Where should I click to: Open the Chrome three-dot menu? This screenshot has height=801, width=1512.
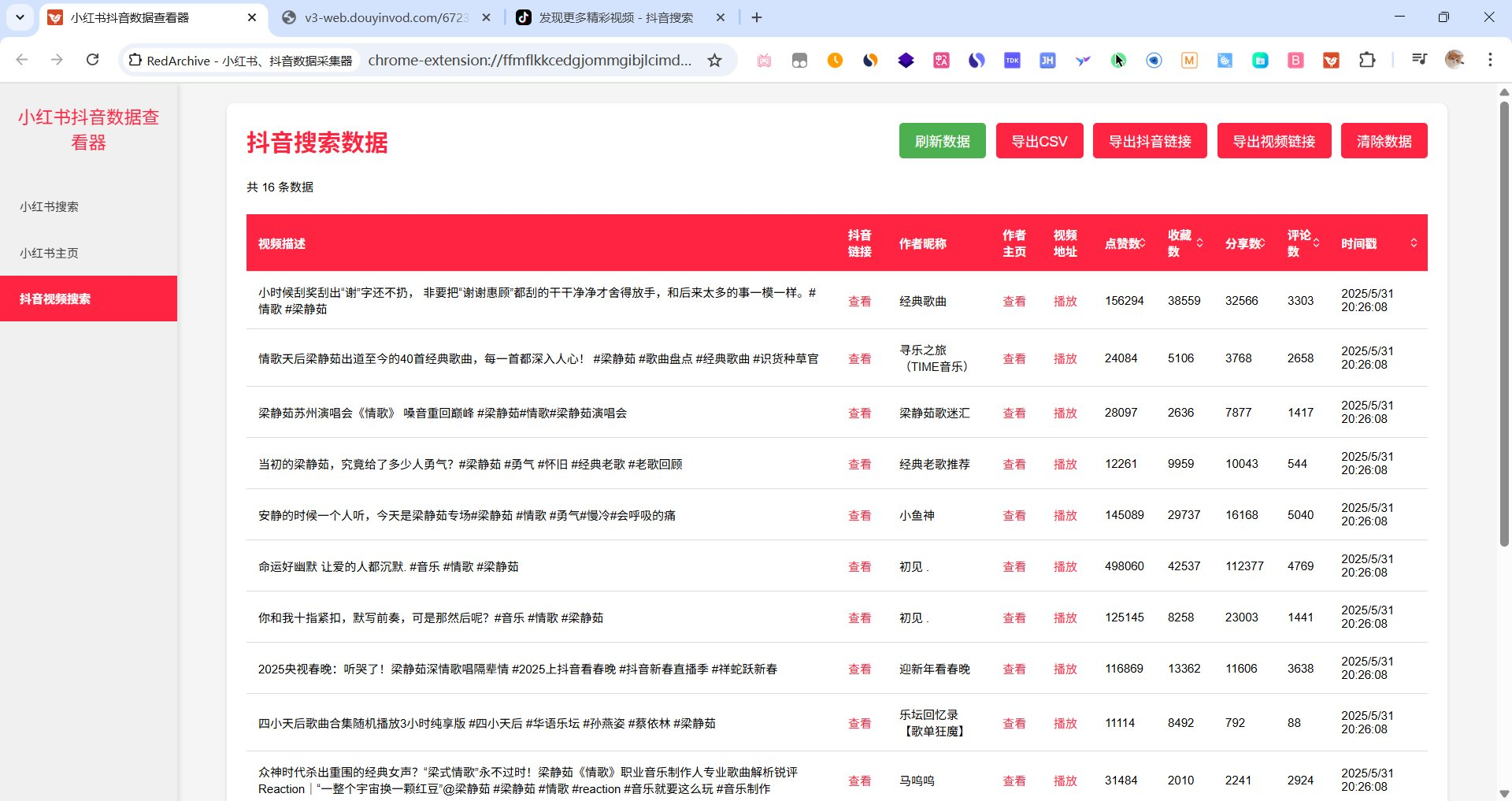pyautogui.click(x=1490, y=59)
